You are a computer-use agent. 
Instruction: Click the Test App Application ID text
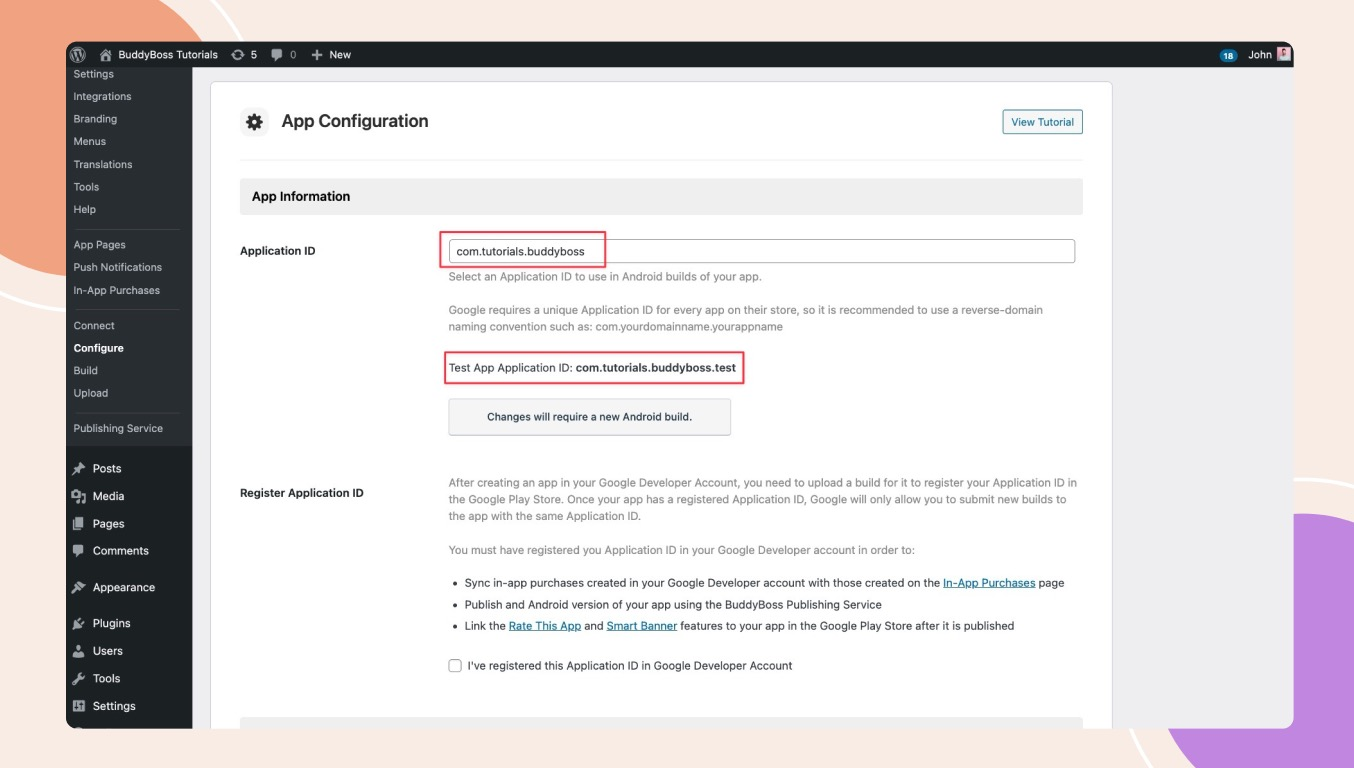coord(592,368)
